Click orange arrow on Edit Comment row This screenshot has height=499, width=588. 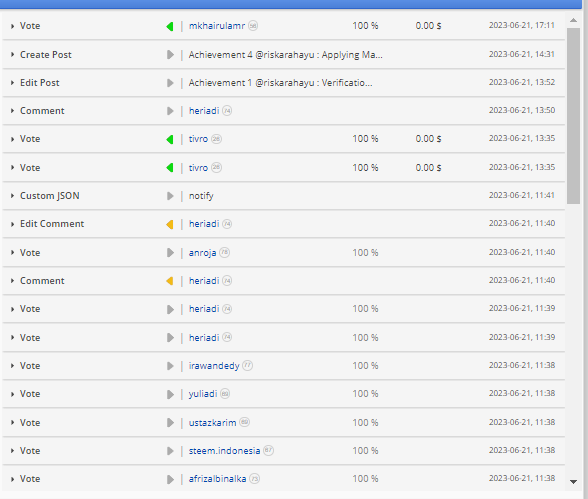(x=170, y=224)
